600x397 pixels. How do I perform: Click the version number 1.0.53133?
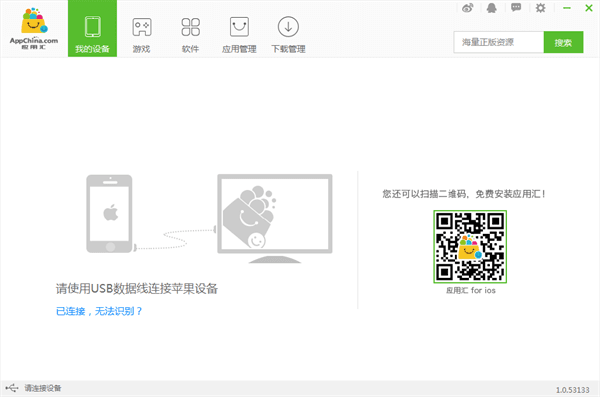click(572, 390)
